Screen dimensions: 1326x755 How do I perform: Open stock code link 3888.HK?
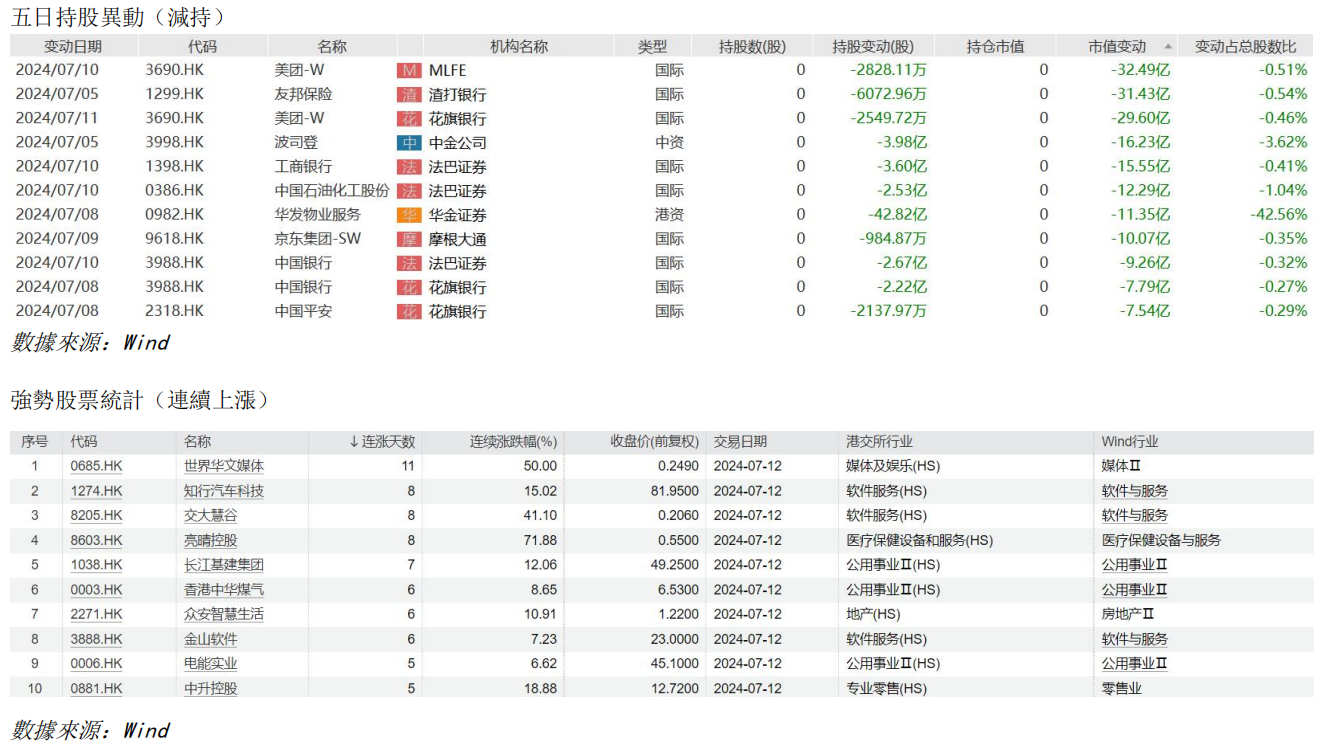[x=96, y=639]
